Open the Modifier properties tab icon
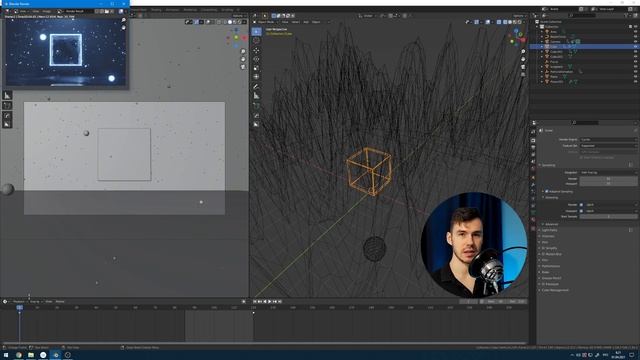640x360 pixels. pyautogui.click(x=533, y=184)
